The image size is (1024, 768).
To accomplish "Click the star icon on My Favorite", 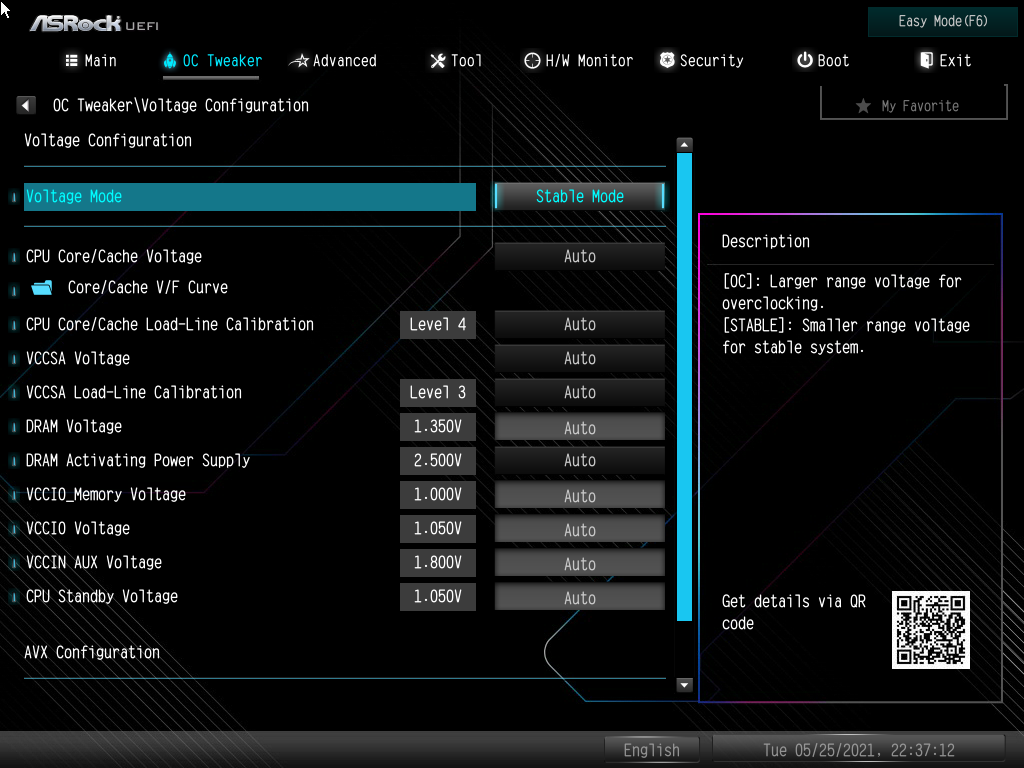I will click(863, 106).
